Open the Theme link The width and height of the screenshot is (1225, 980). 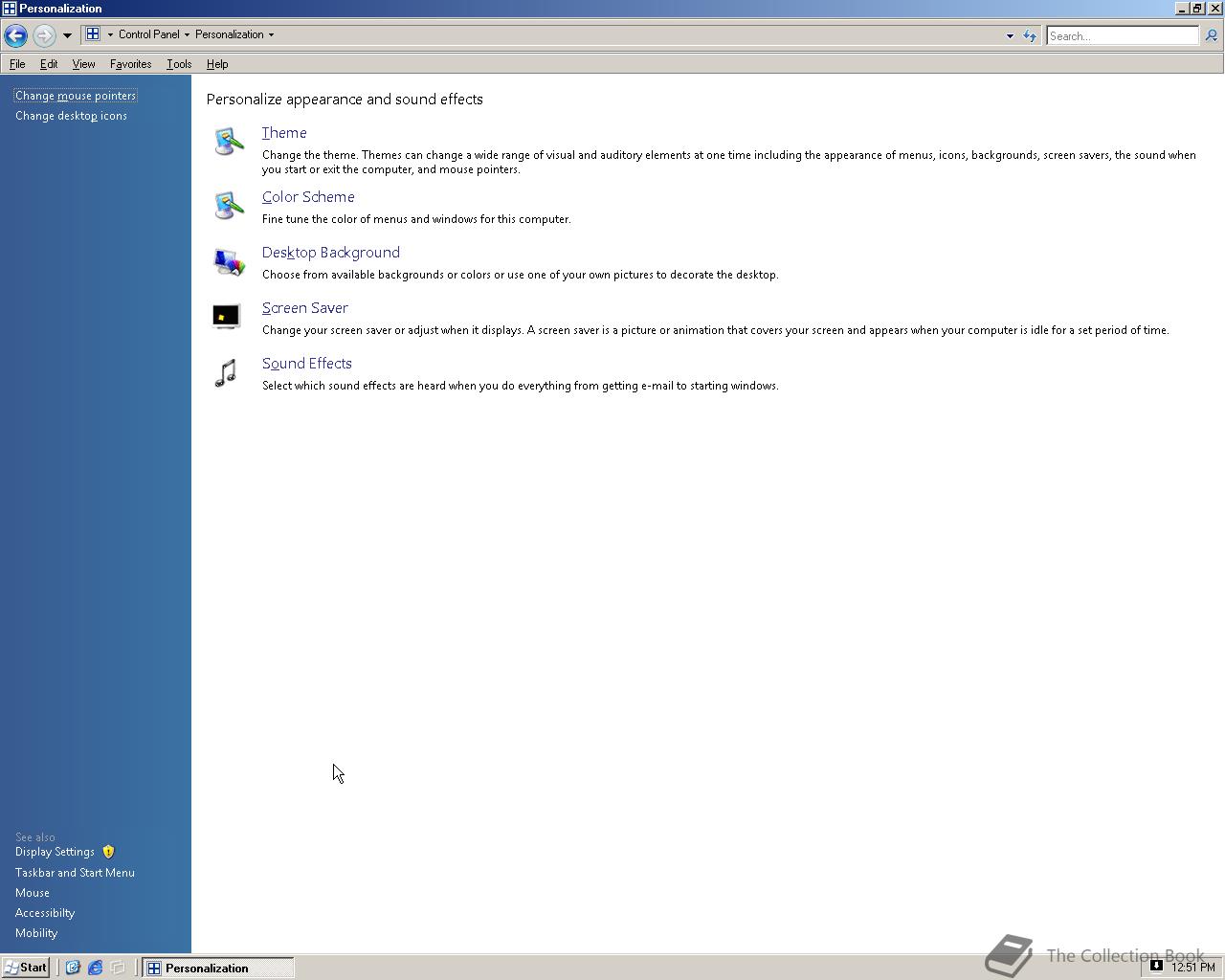284,133
